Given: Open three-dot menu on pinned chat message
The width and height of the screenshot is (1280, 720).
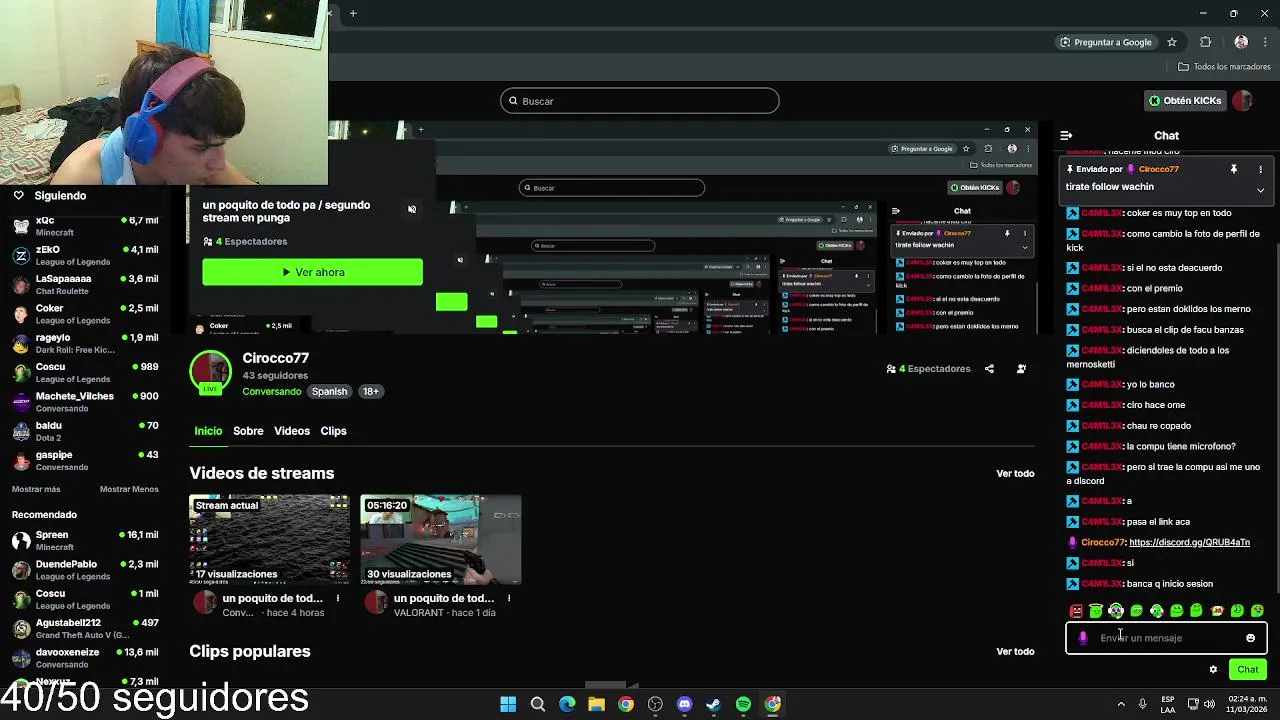Looking at the screenshot, I should [1260, 169].
